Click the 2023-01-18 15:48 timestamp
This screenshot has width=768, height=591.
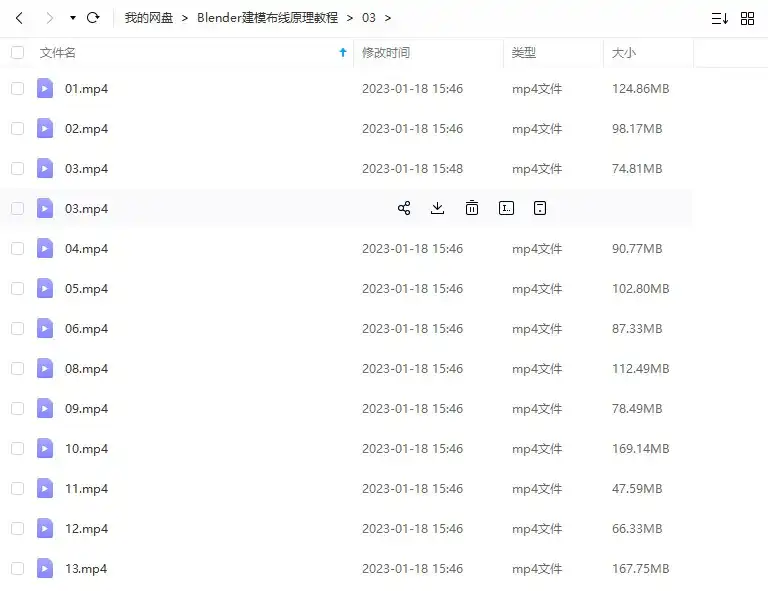tap(412, 168)
